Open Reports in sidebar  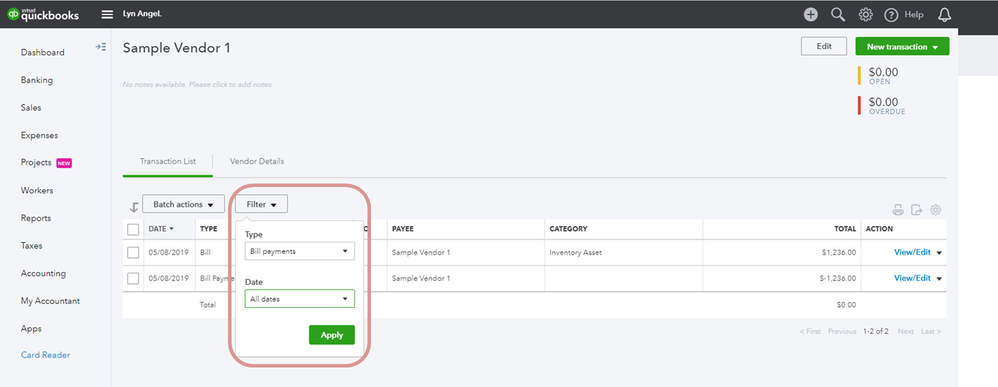pos(36,218)
